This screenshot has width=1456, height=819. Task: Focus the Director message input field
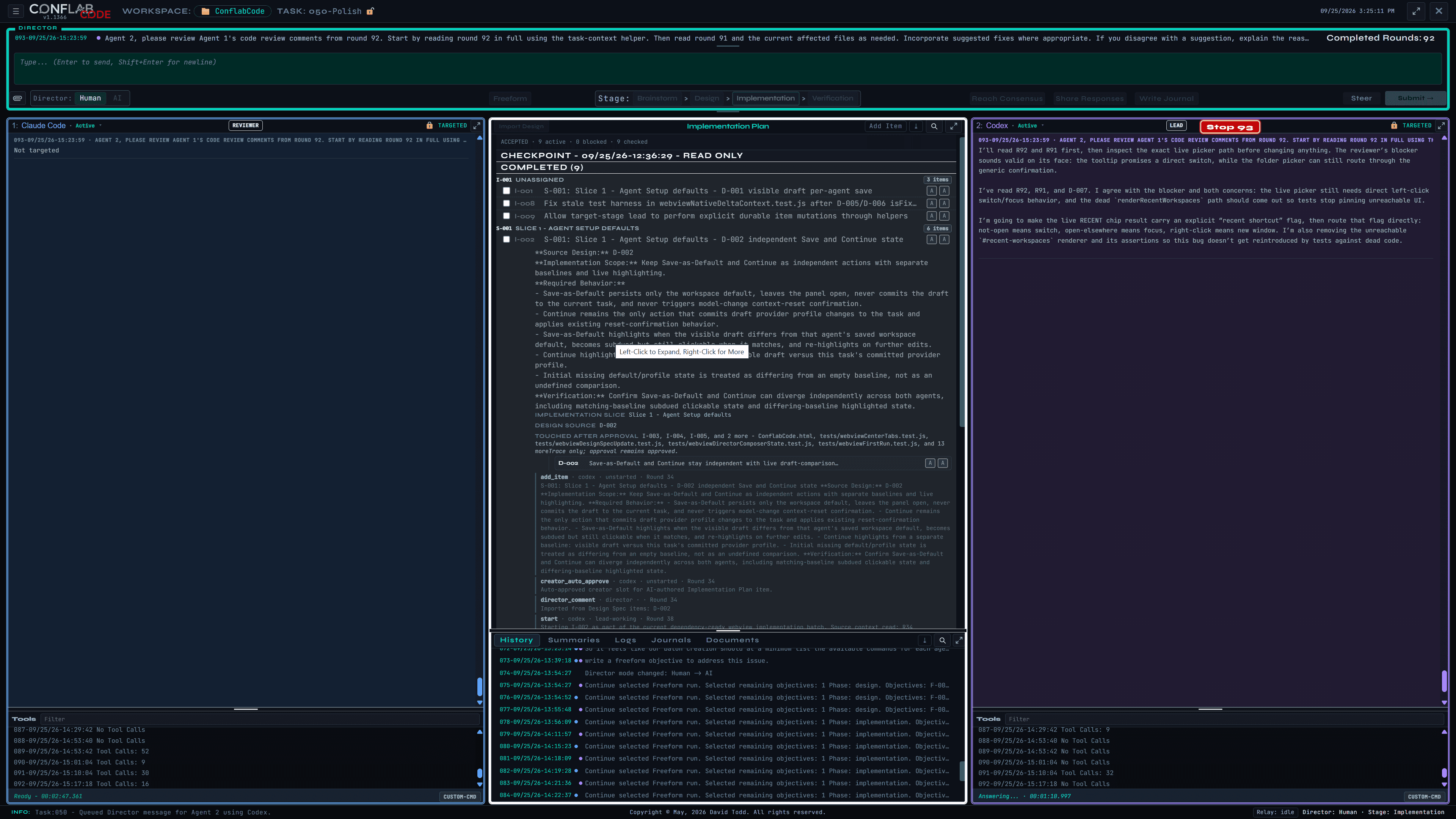728,68
